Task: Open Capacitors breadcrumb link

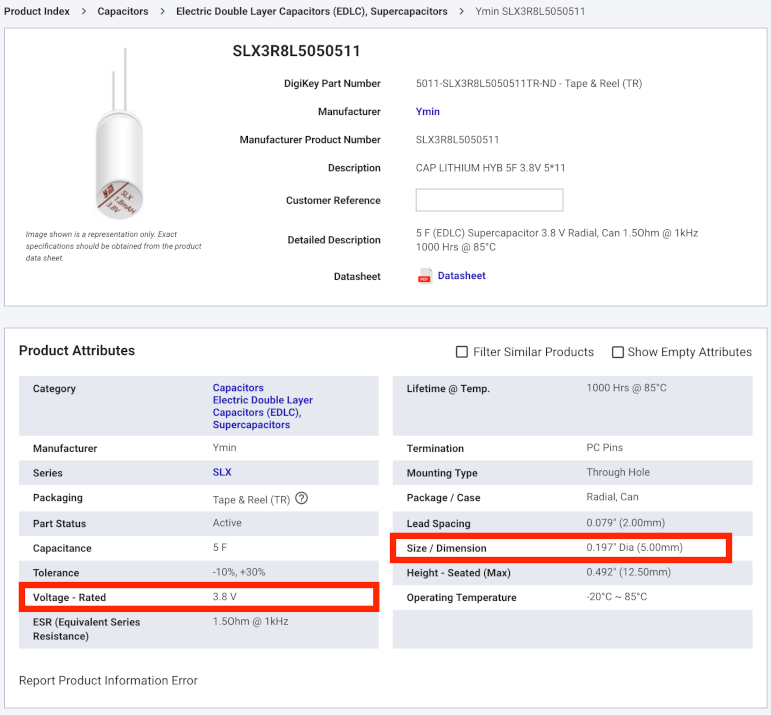Action: tap(123, 11)
